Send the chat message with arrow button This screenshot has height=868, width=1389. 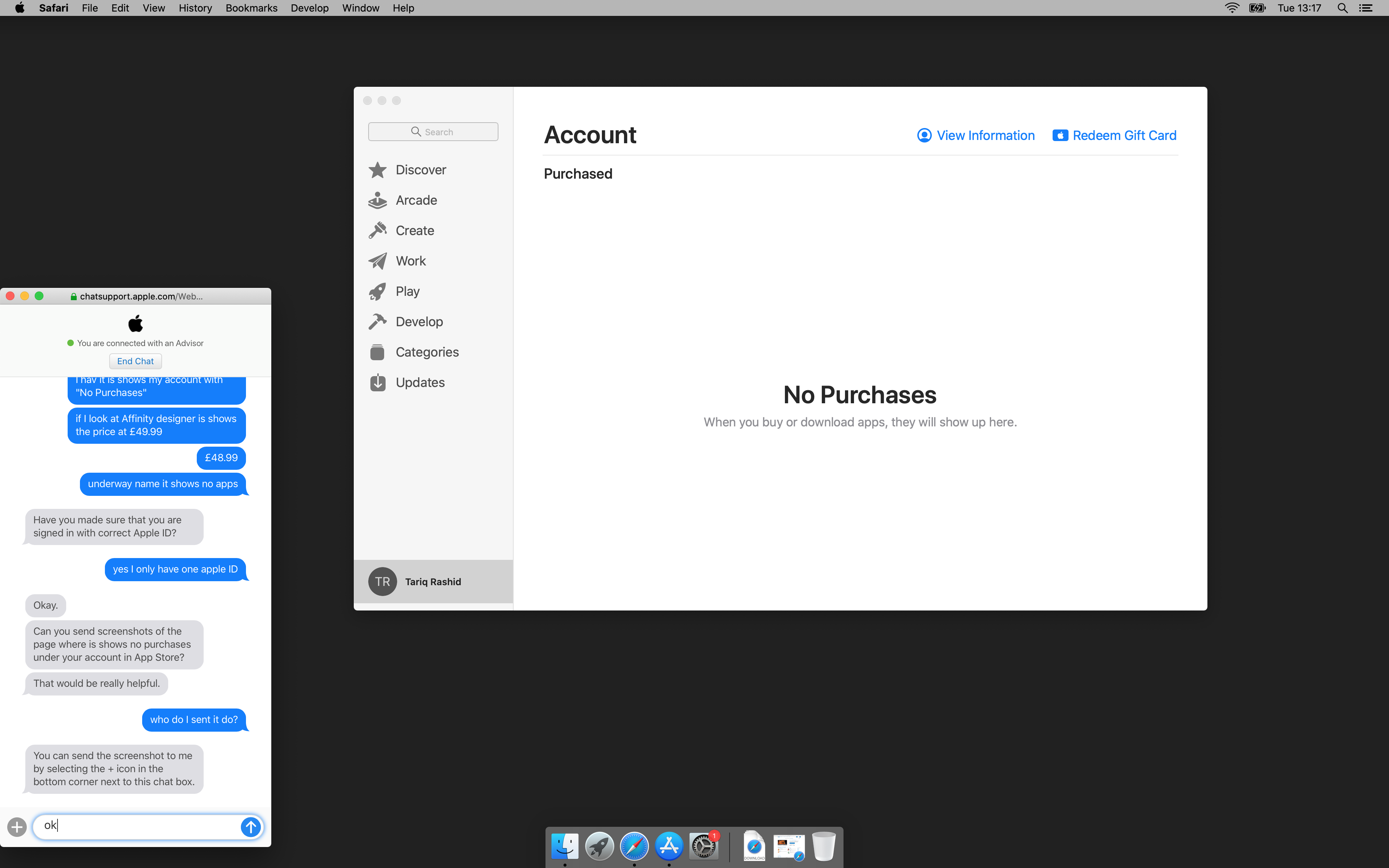[251, 827]
